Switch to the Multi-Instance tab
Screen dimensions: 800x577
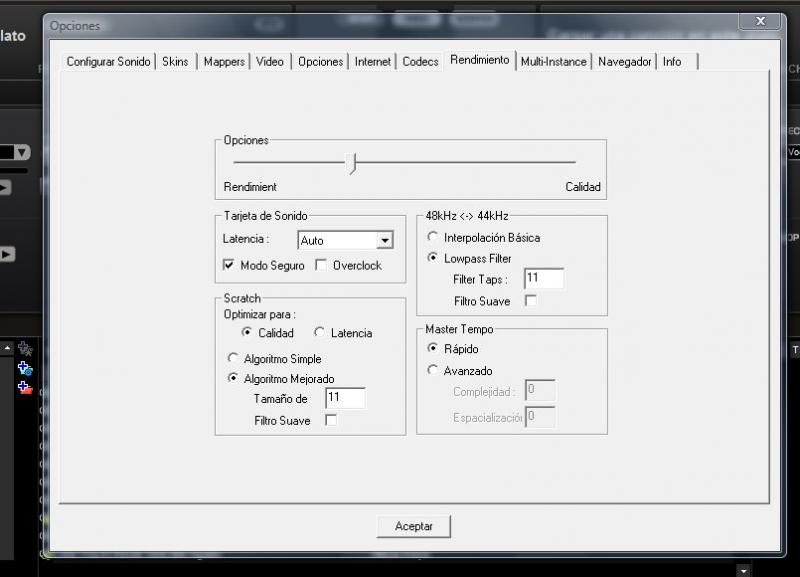point(554,62)
